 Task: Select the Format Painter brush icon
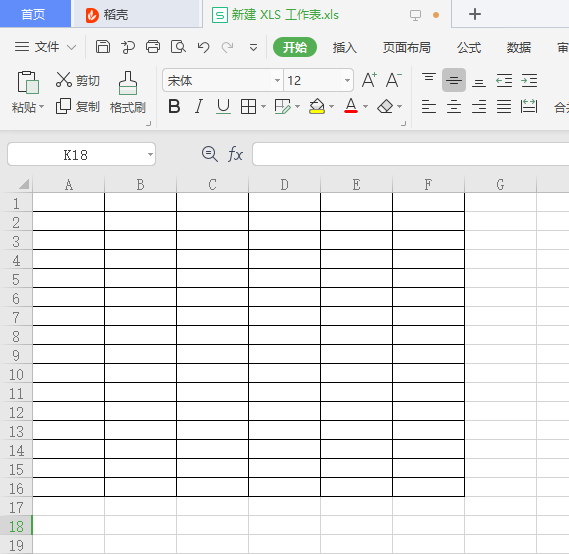[128, 83]
